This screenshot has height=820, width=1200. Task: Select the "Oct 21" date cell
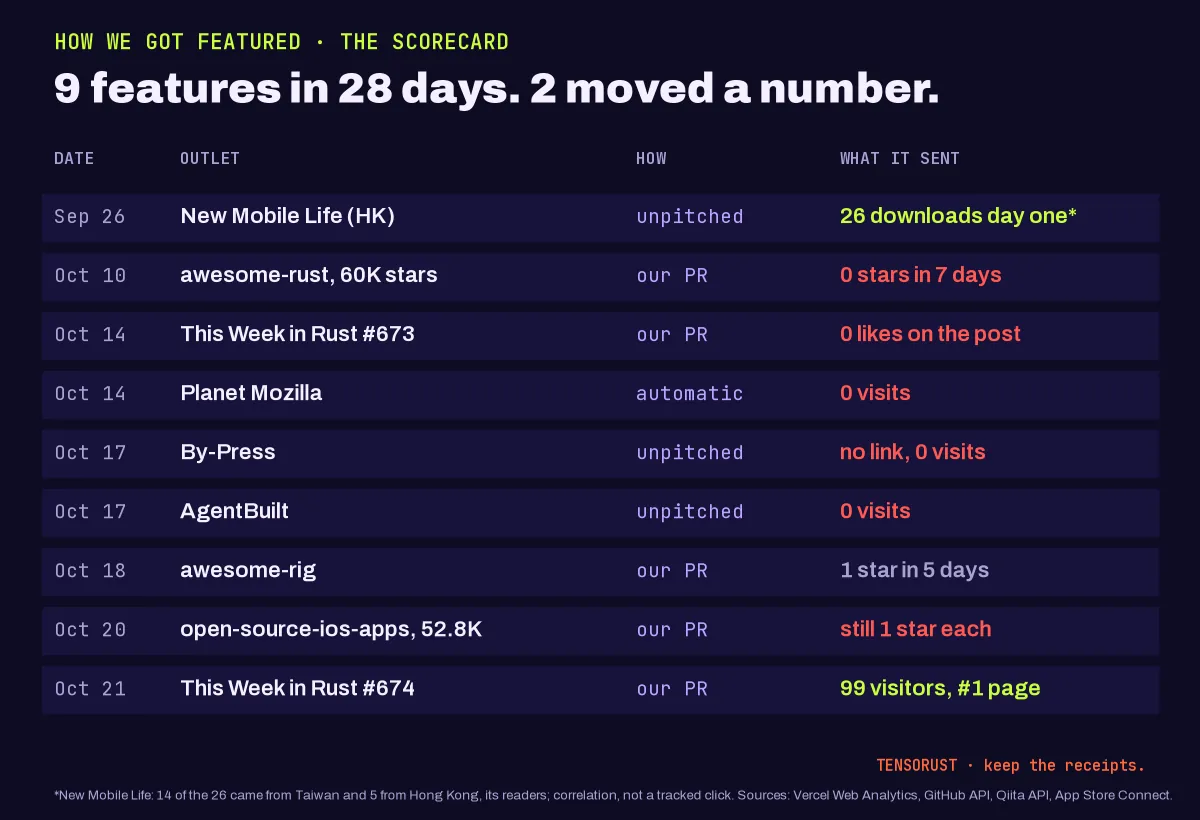coord(90,689)
